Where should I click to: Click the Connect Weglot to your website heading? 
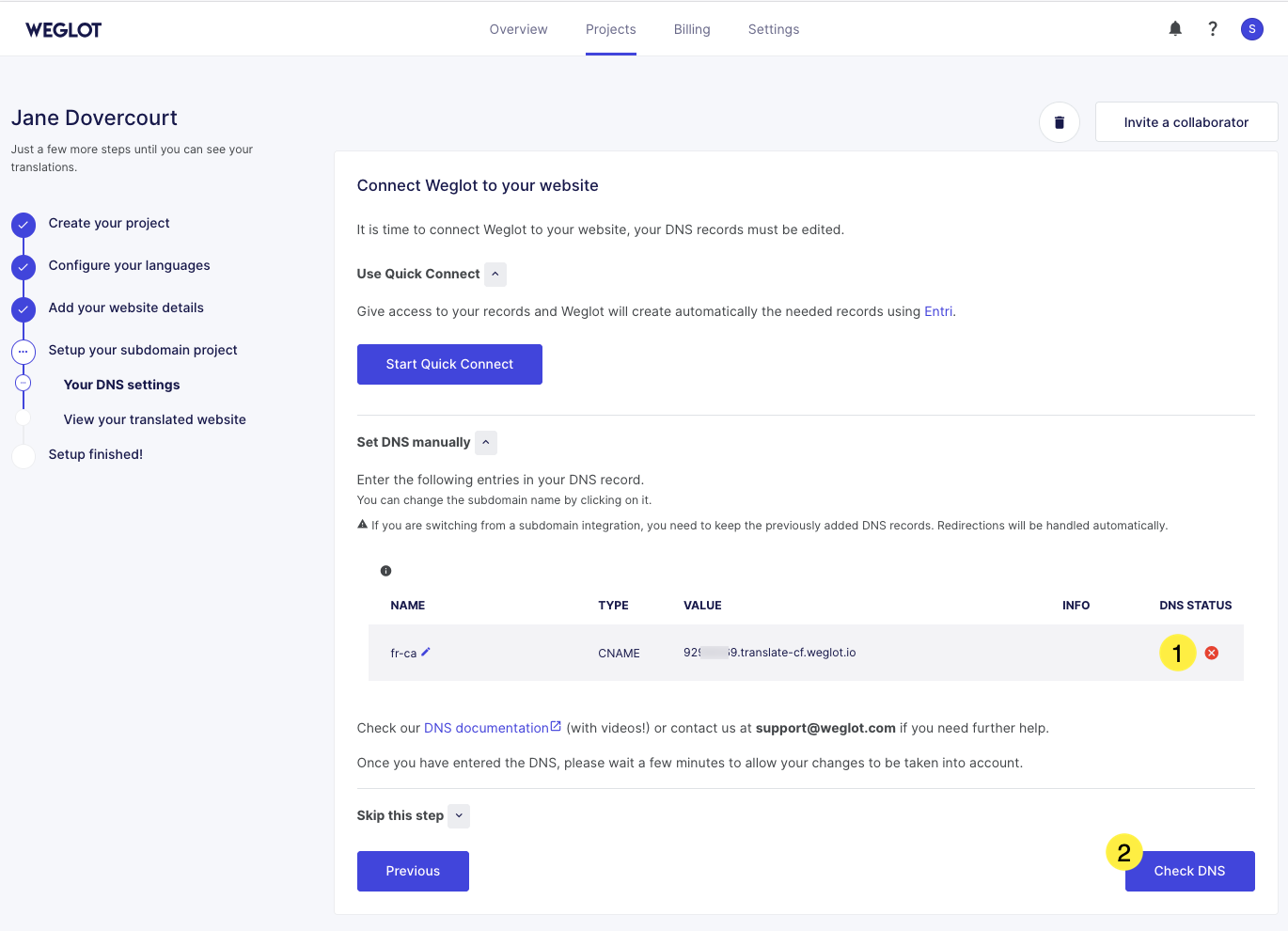pos(478,185)
